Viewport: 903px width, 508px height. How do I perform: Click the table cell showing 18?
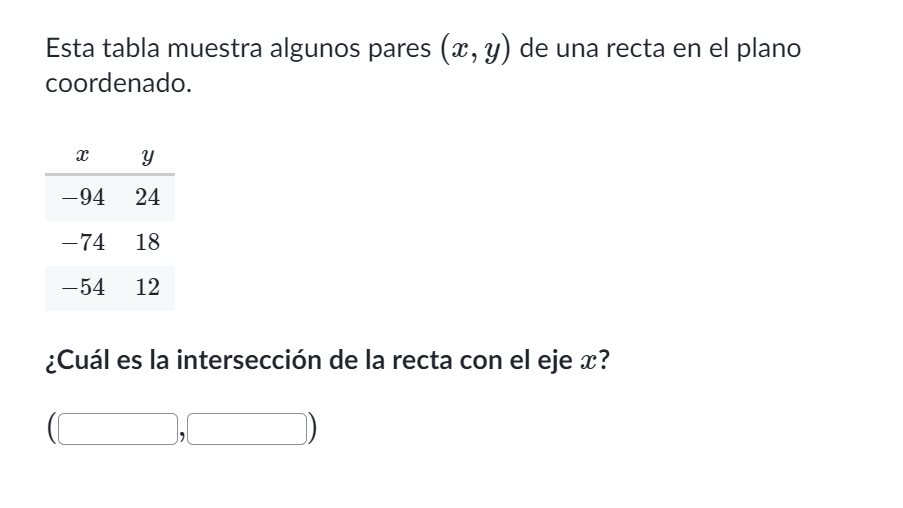click(147, 242)
